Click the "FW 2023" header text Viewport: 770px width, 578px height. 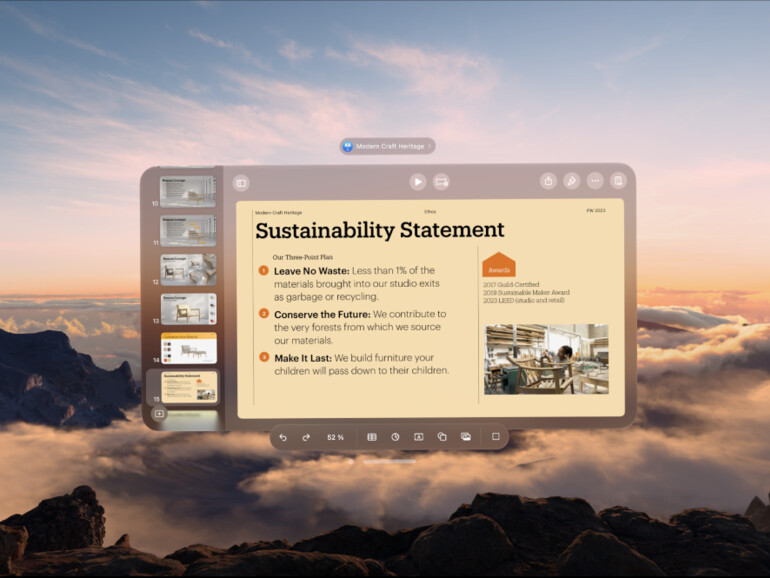tap(596, 211)
